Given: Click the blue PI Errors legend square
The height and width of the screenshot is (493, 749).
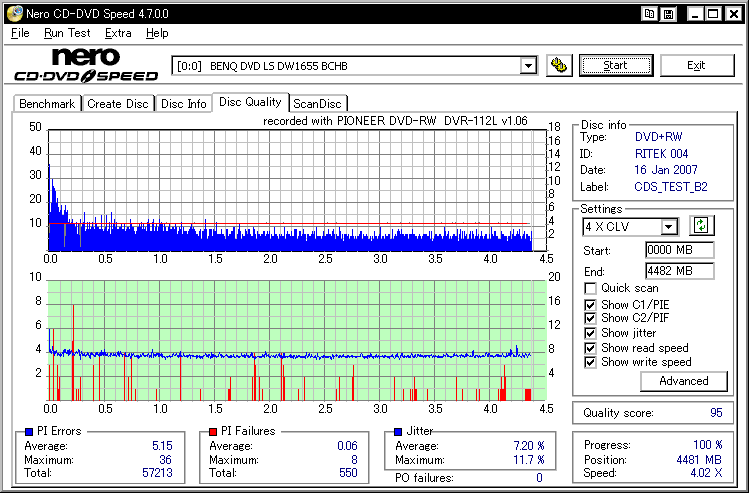Looking at the screenshot, I should pos(29,431).
